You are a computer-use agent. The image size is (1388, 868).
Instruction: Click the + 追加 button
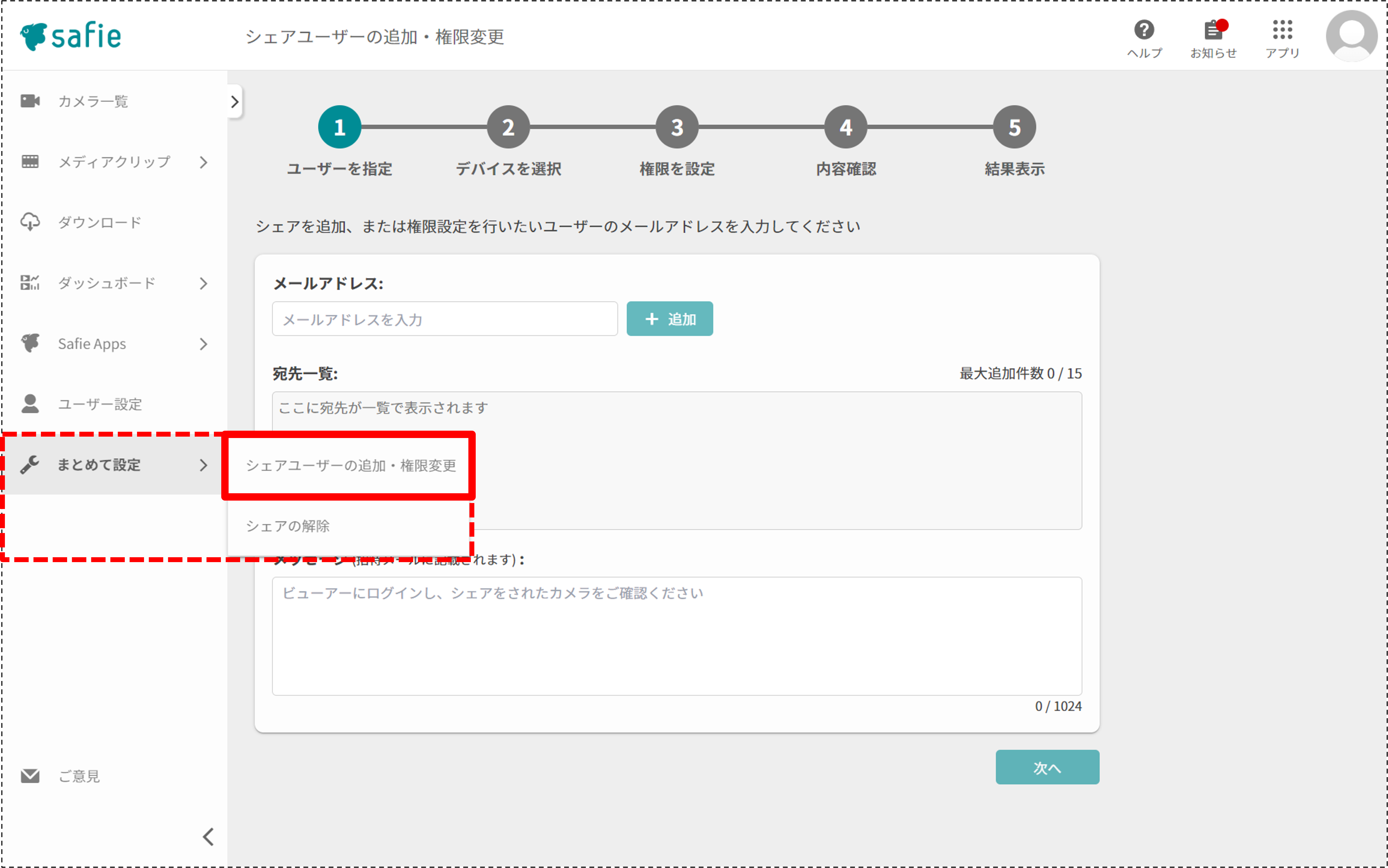[x=669, y=318]
